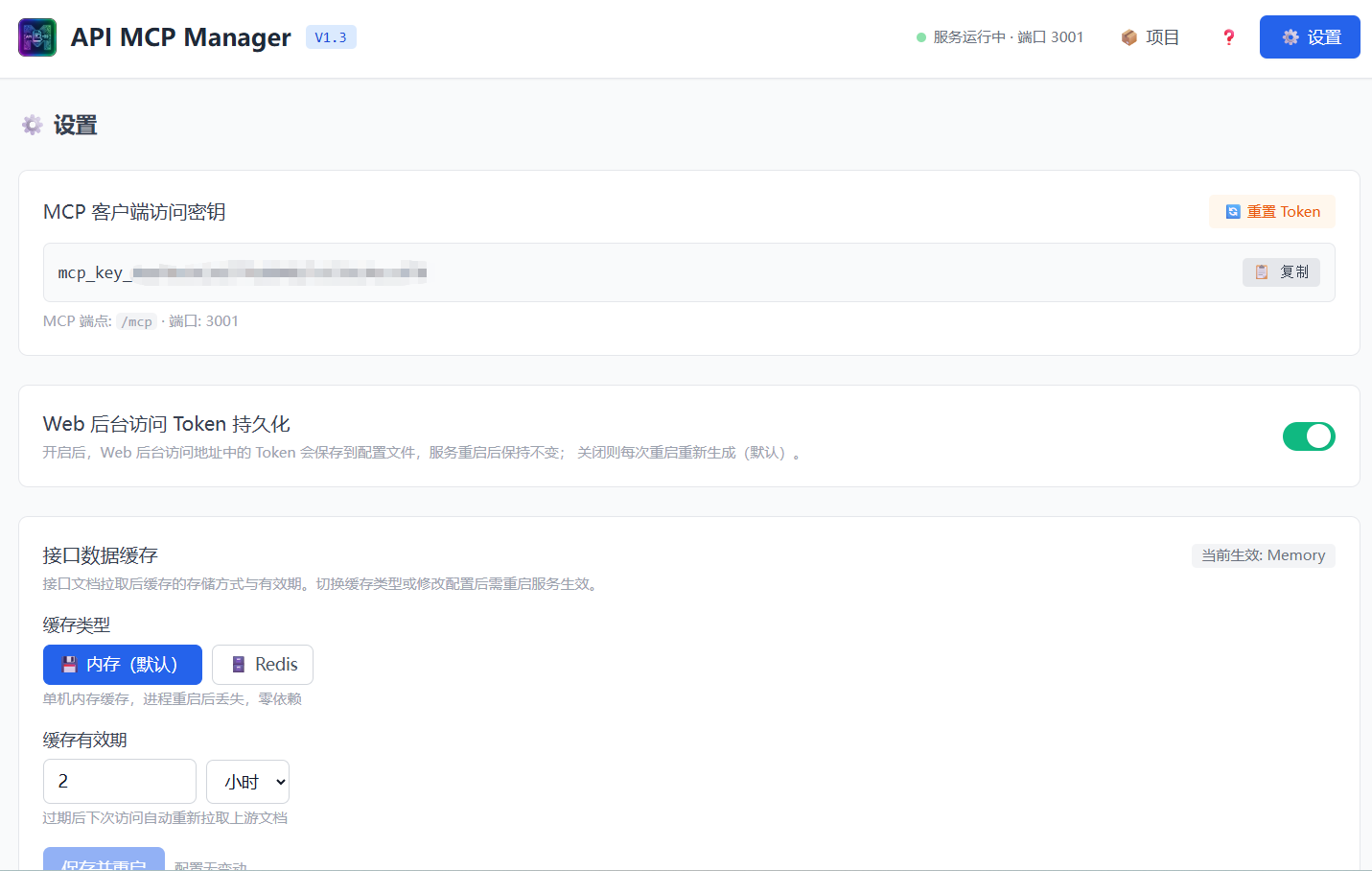Click the /mcp endpoint code label
Viewport: 1372px width, 871px height.
[x=136, y=321]
